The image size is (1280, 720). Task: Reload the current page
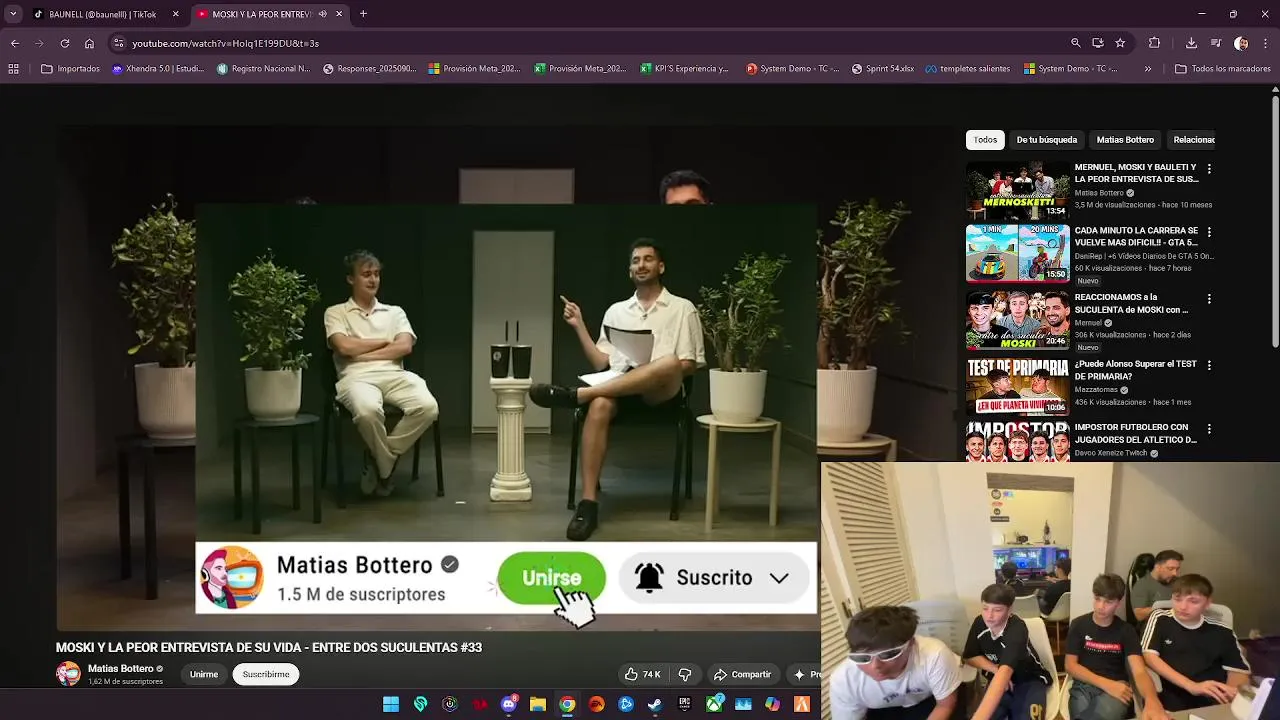tap(65, 43)
